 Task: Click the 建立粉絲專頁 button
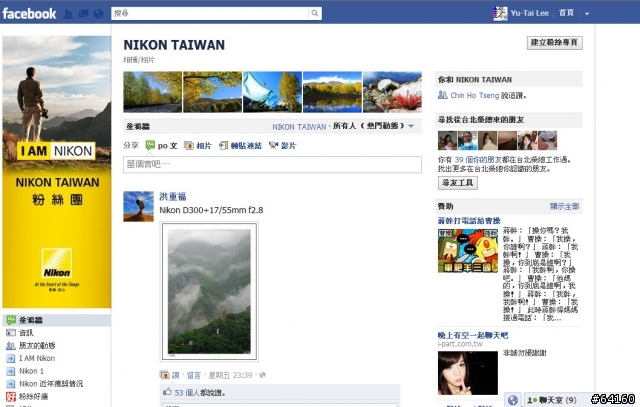(554, 42)
